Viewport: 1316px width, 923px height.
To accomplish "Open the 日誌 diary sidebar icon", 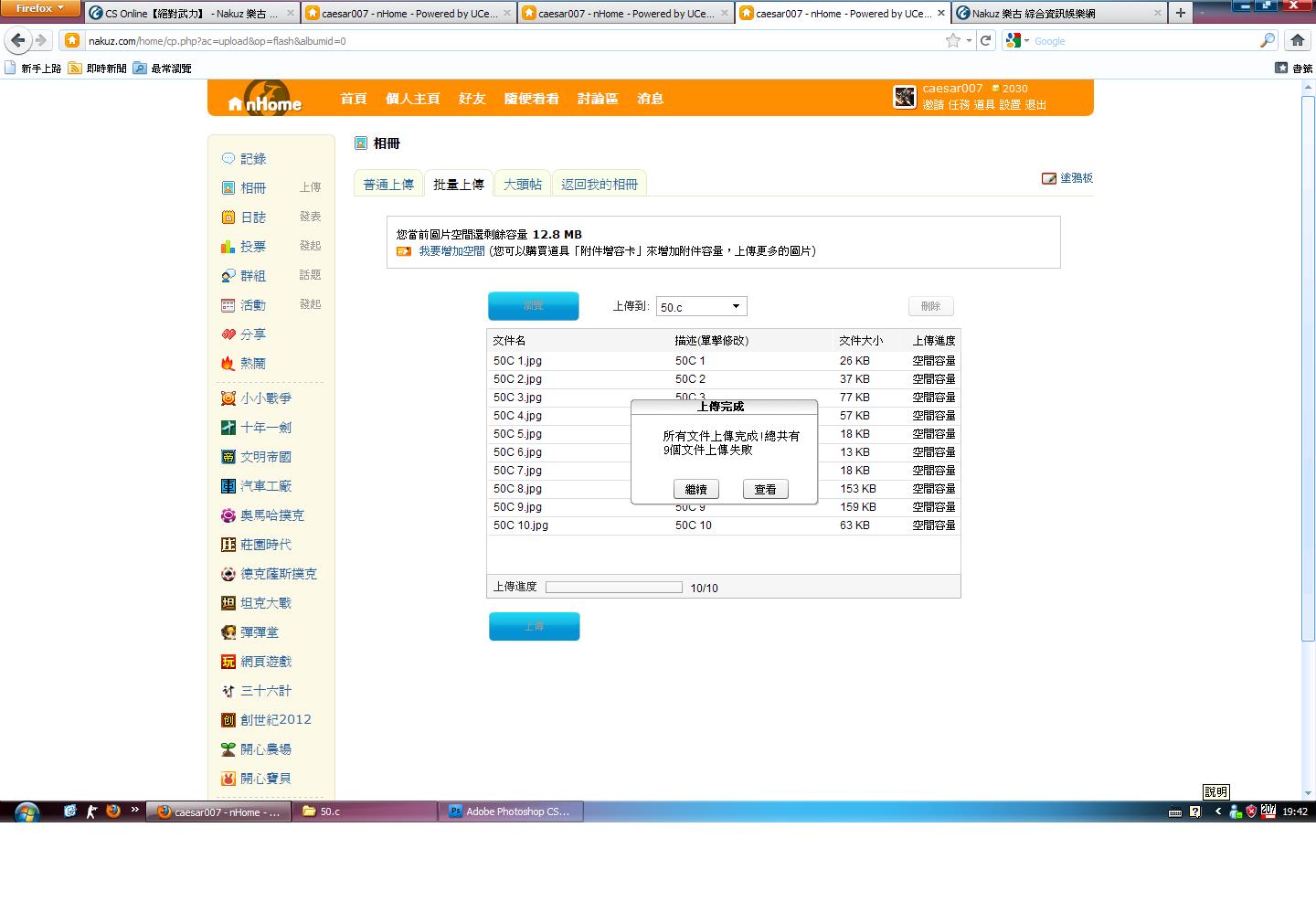I will pyautogui.click(x=228, y=217).
